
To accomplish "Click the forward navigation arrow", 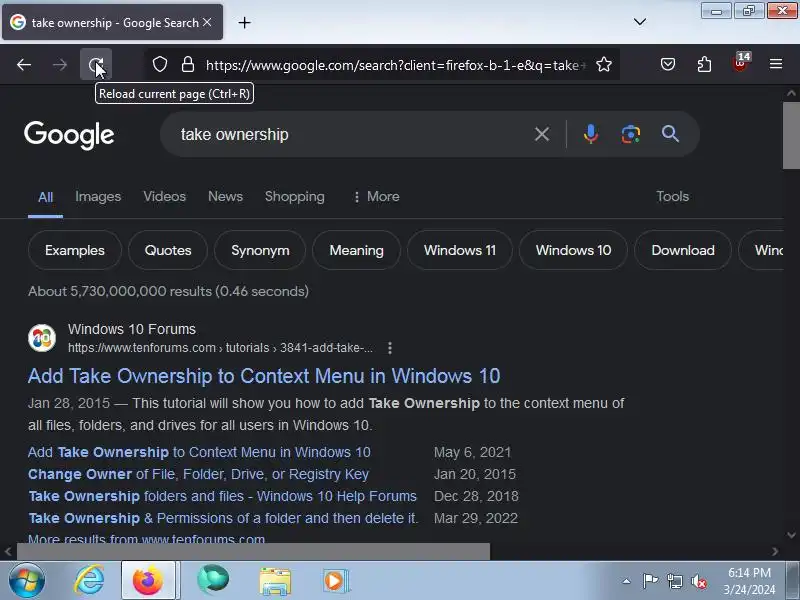I will (x=60, y=64).
